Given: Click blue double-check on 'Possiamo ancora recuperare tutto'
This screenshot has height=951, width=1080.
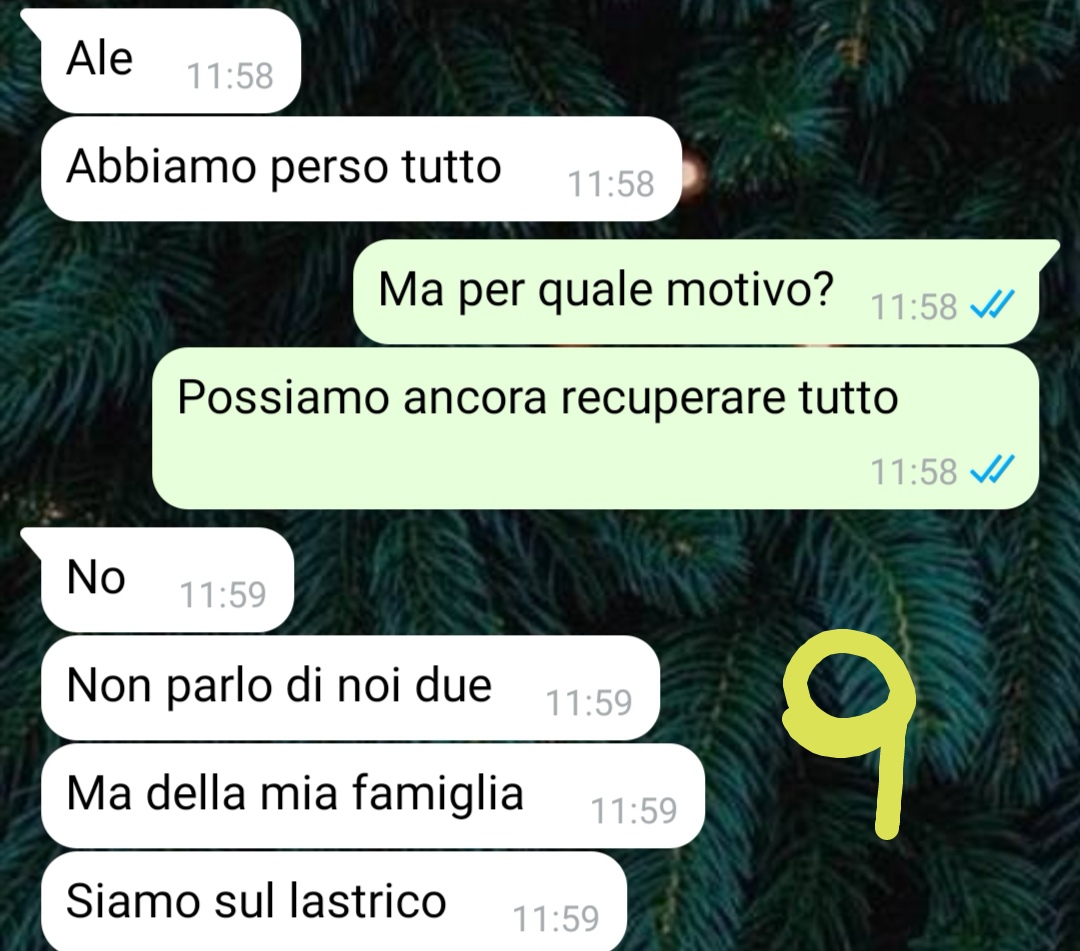Looking at the screenshot, I should tap(992, 470).
